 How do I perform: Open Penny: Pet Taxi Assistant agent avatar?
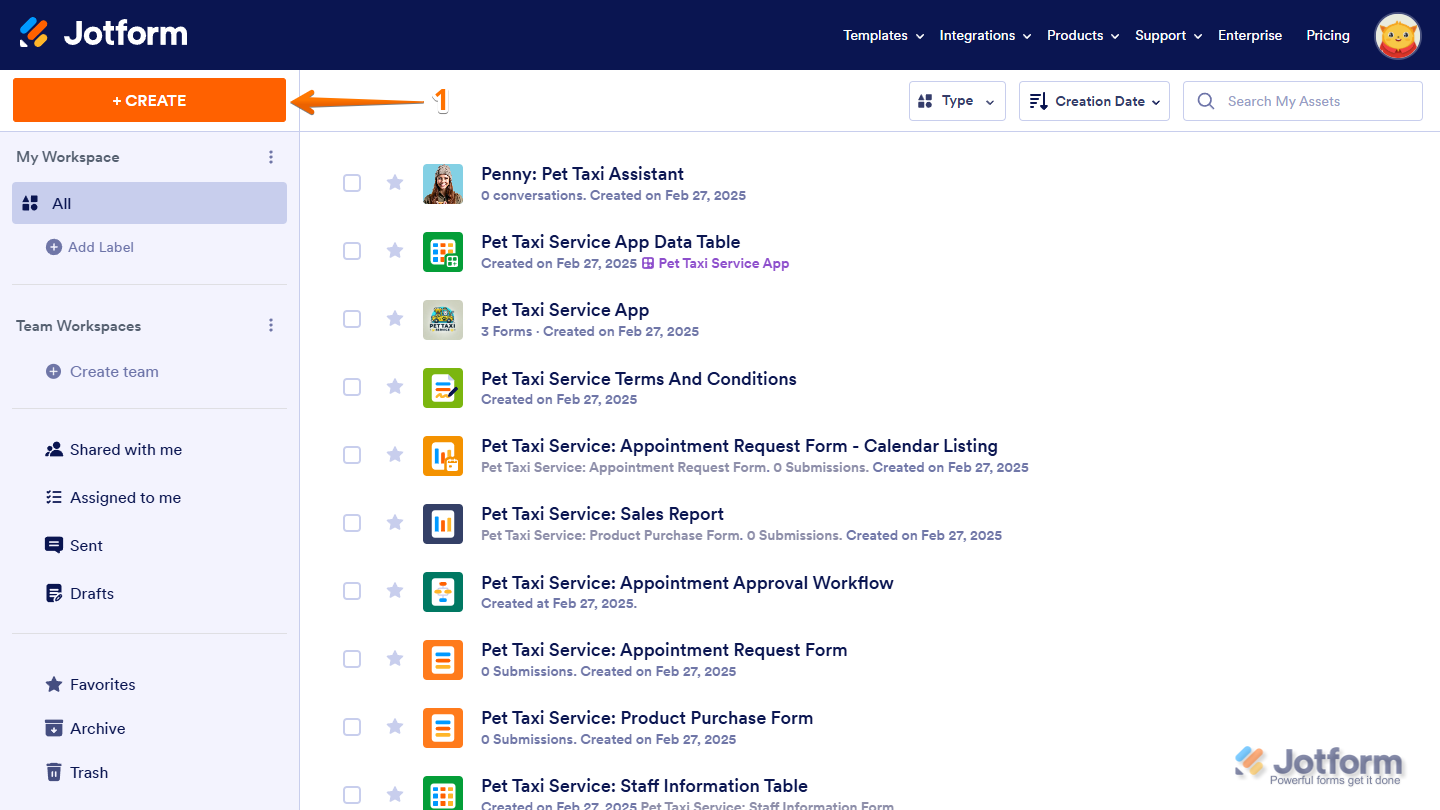click(443, 184)
